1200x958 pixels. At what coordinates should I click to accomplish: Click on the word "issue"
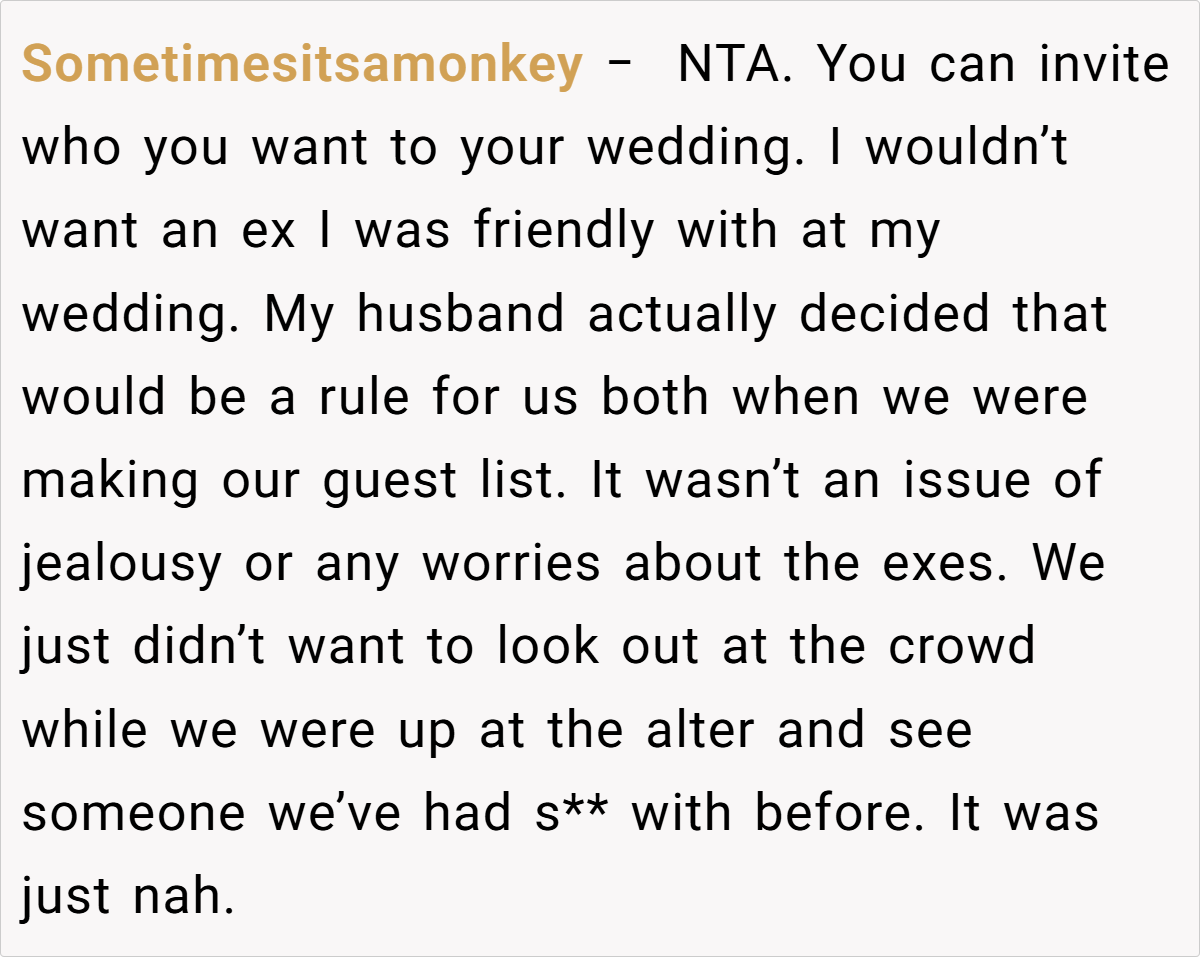tap(964, 480)
